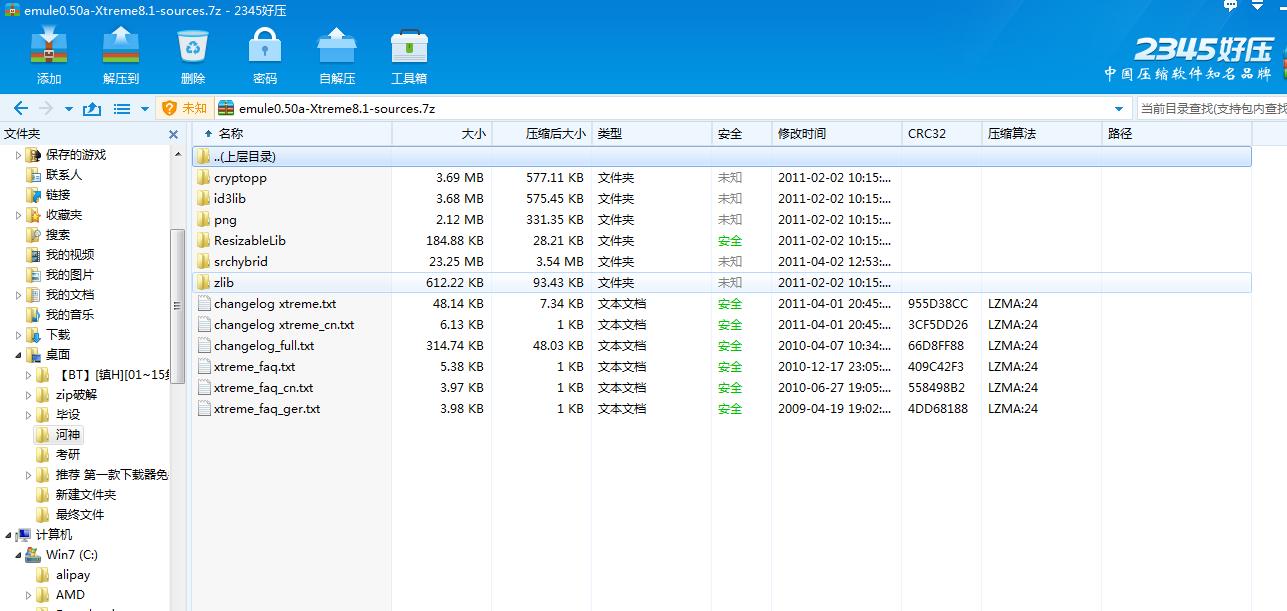Image resolution: width=1287 pixels, height=611 pixels.
Task: Expand the AMD folder tree node
Action: [x=28, y=595]
